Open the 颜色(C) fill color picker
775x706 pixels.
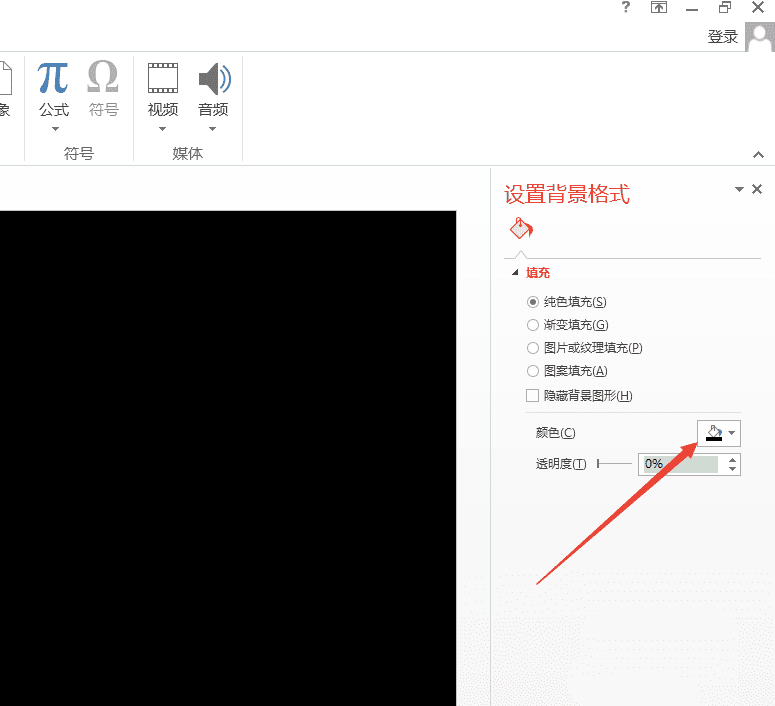(x=718, y=433)
